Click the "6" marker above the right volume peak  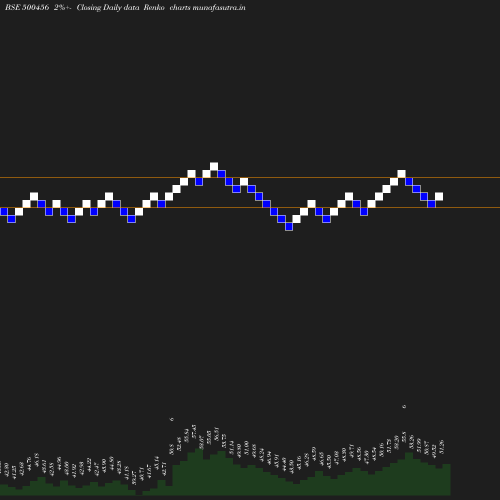click(x=404, y=406)
